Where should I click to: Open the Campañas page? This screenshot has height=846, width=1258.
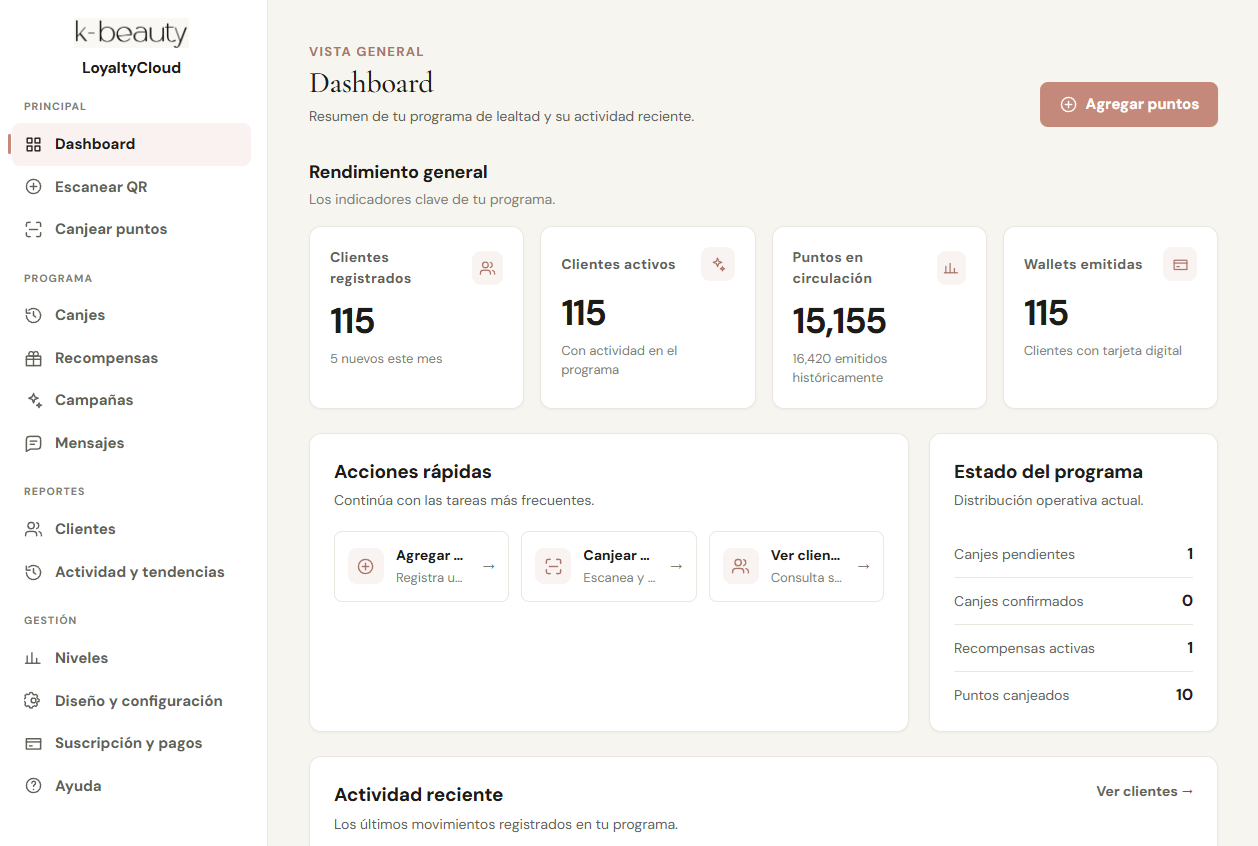click(130, 400)
